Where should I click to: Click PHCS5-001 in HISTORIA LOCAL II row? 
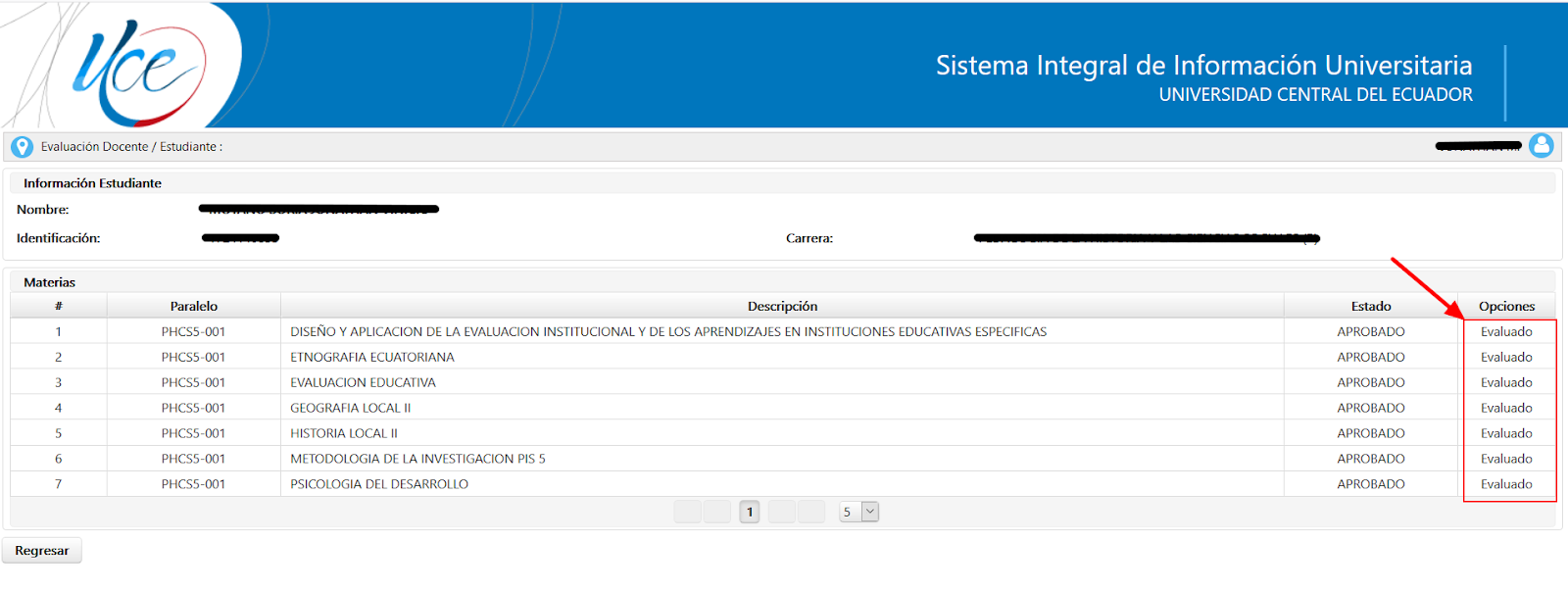coord(193,433)
